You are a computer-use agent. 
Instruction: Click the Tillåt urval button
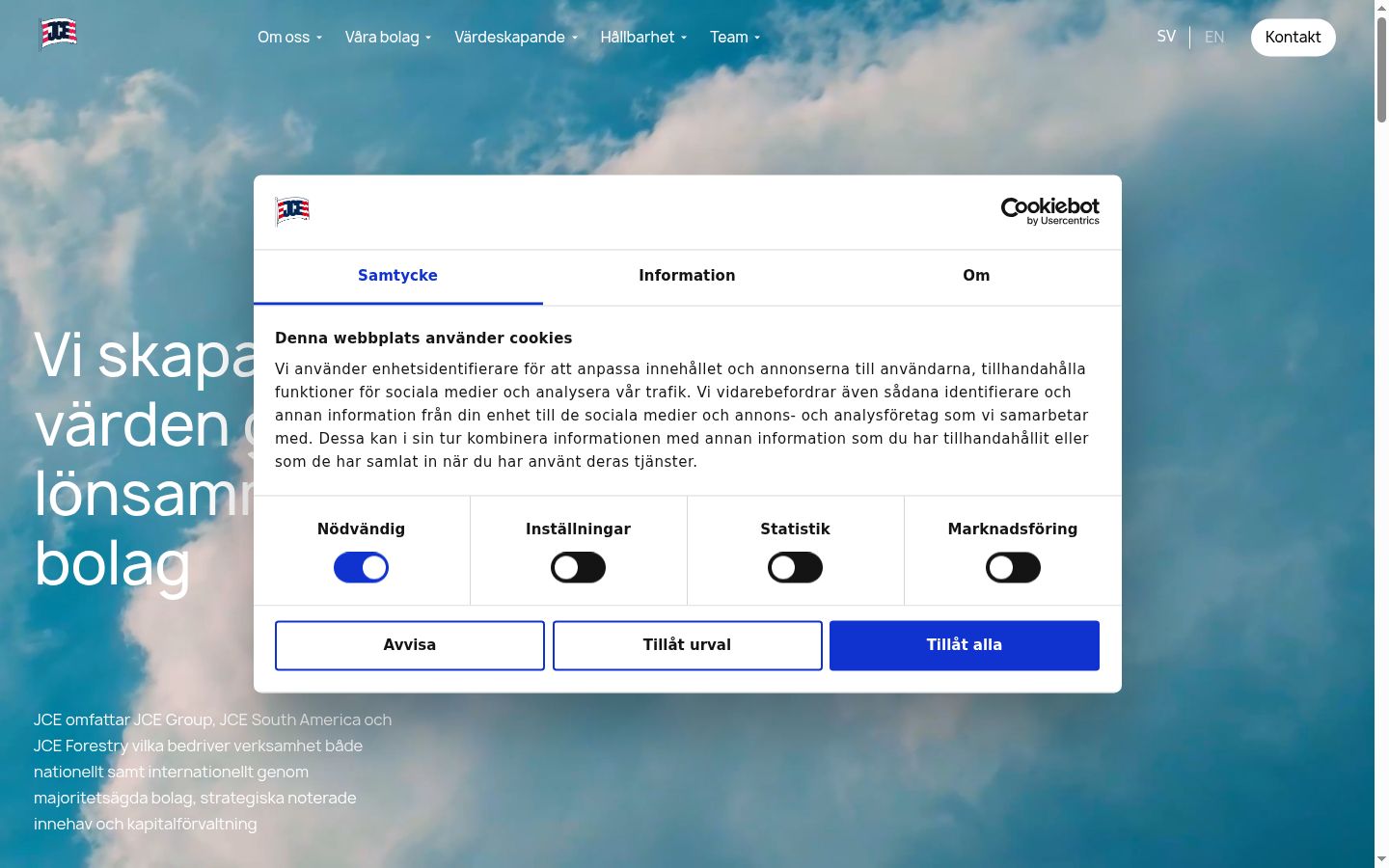pyautogui.click(x=688, y=645)
